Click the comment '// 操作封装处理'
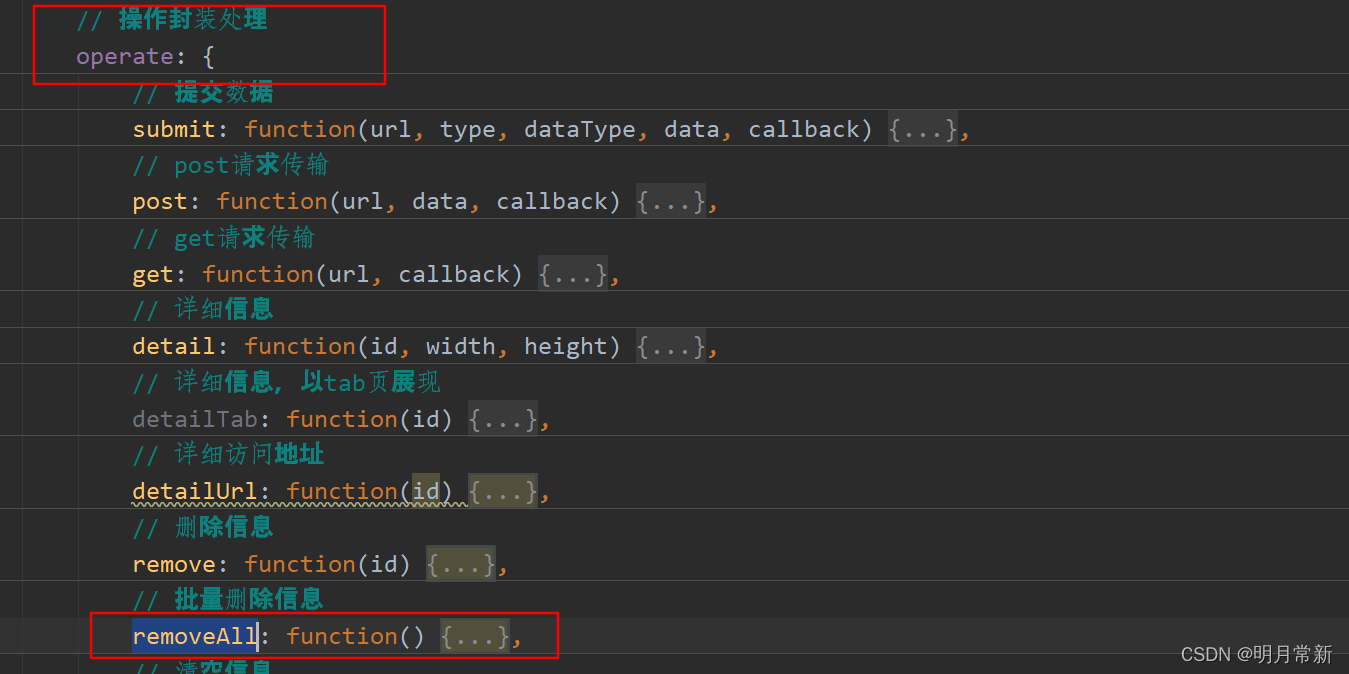Screen dimensions: 1349x674 [171, 19]
